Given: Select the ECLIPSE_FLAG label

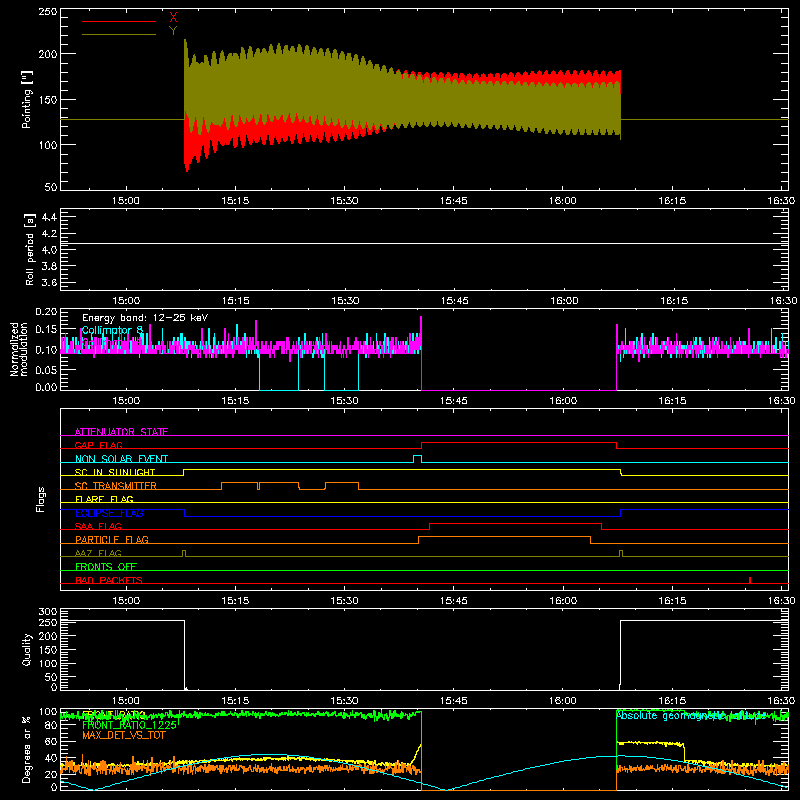Looking at the screenshot, I should pos(109,513).
